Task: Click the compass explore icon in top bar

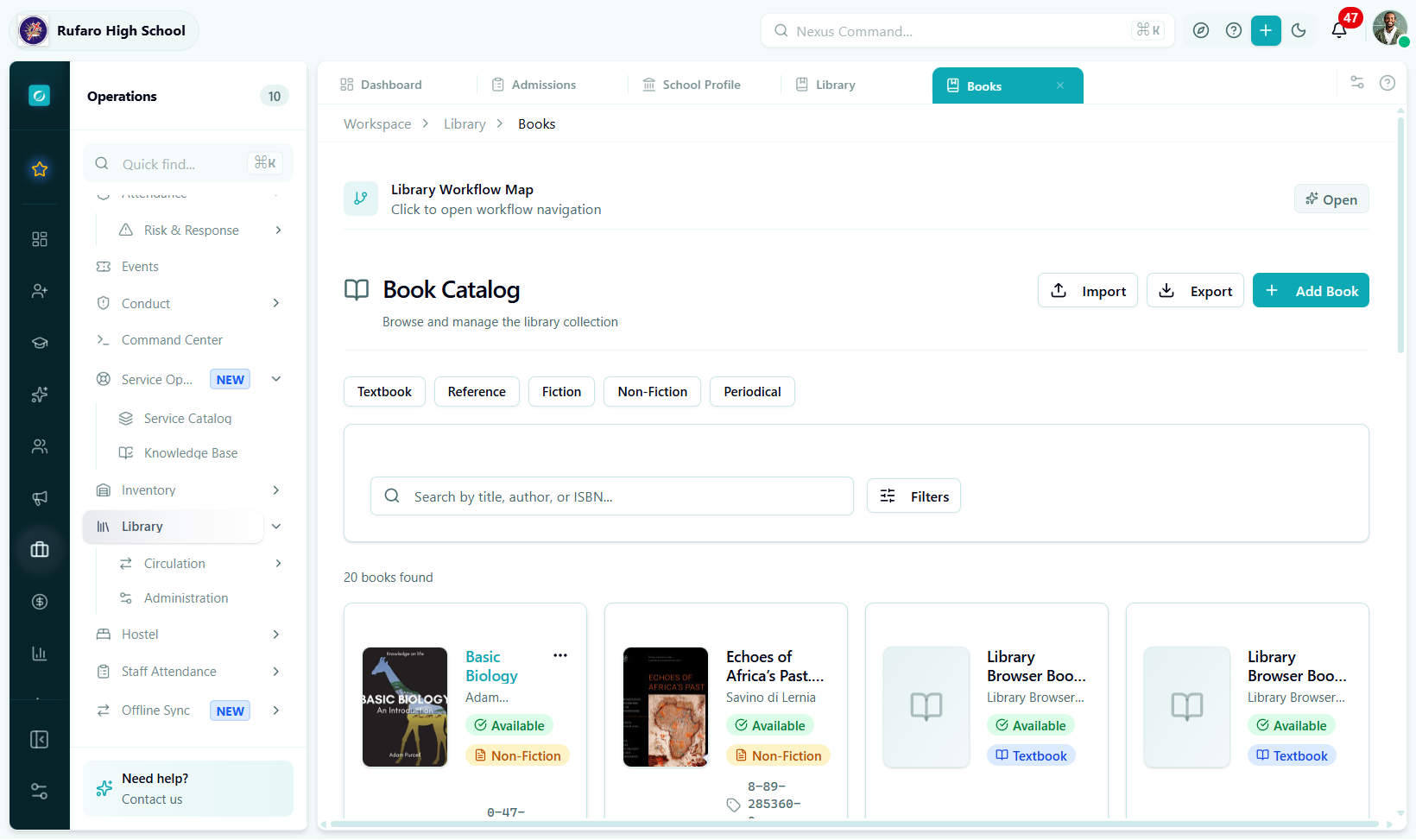Action: [x=1201, y=31]
